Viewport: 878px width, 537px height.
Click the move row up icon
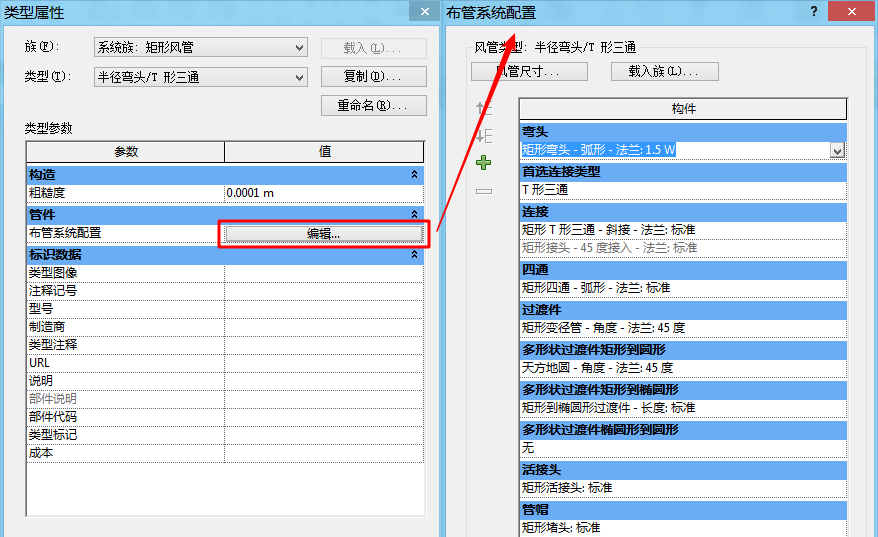click(x=484, y=108)
